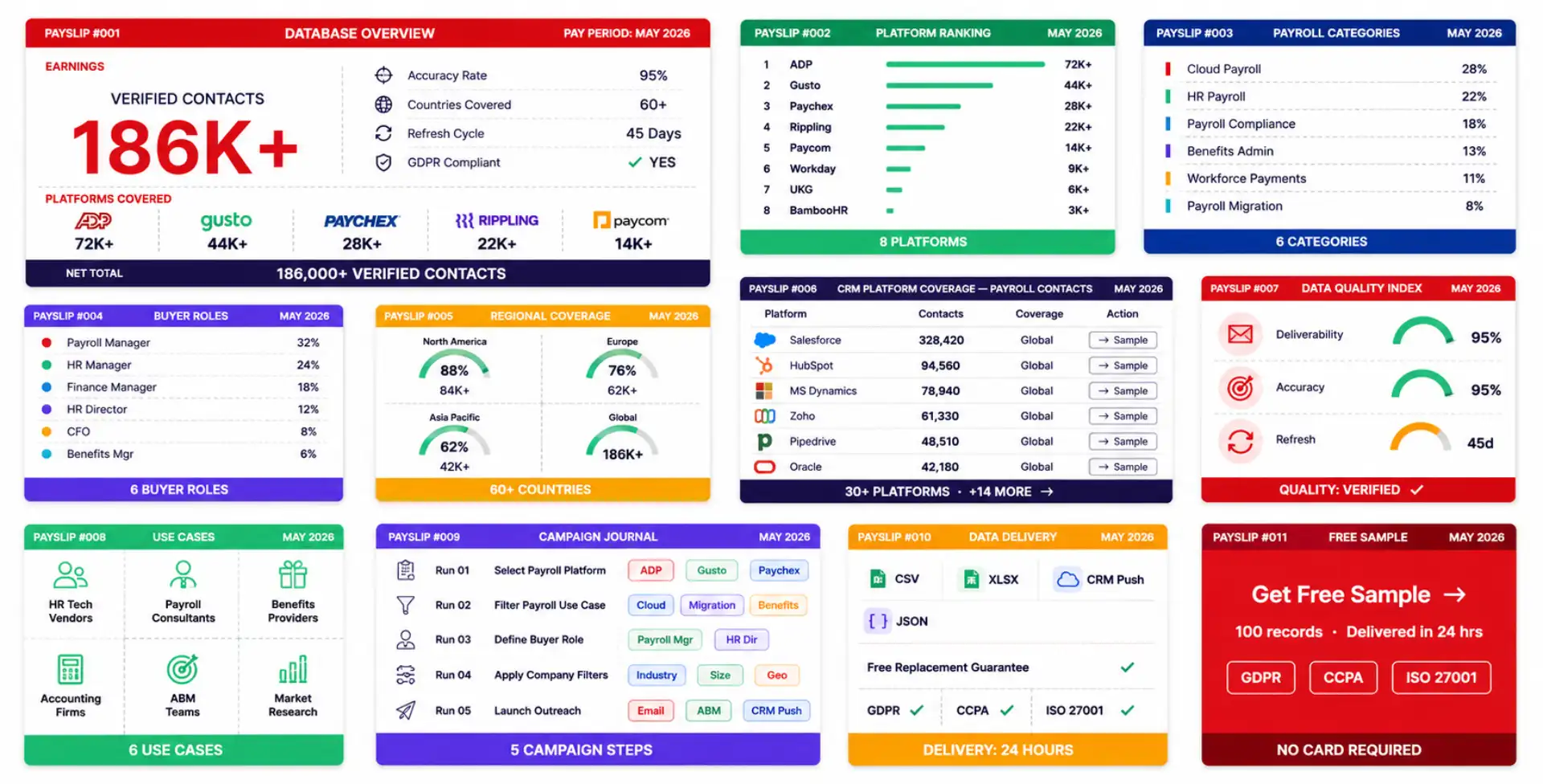Screen dimensions: 1543x784
Task: Click the ADP ranking green bar
Action: pyautogui.click(x=965, y=64)
